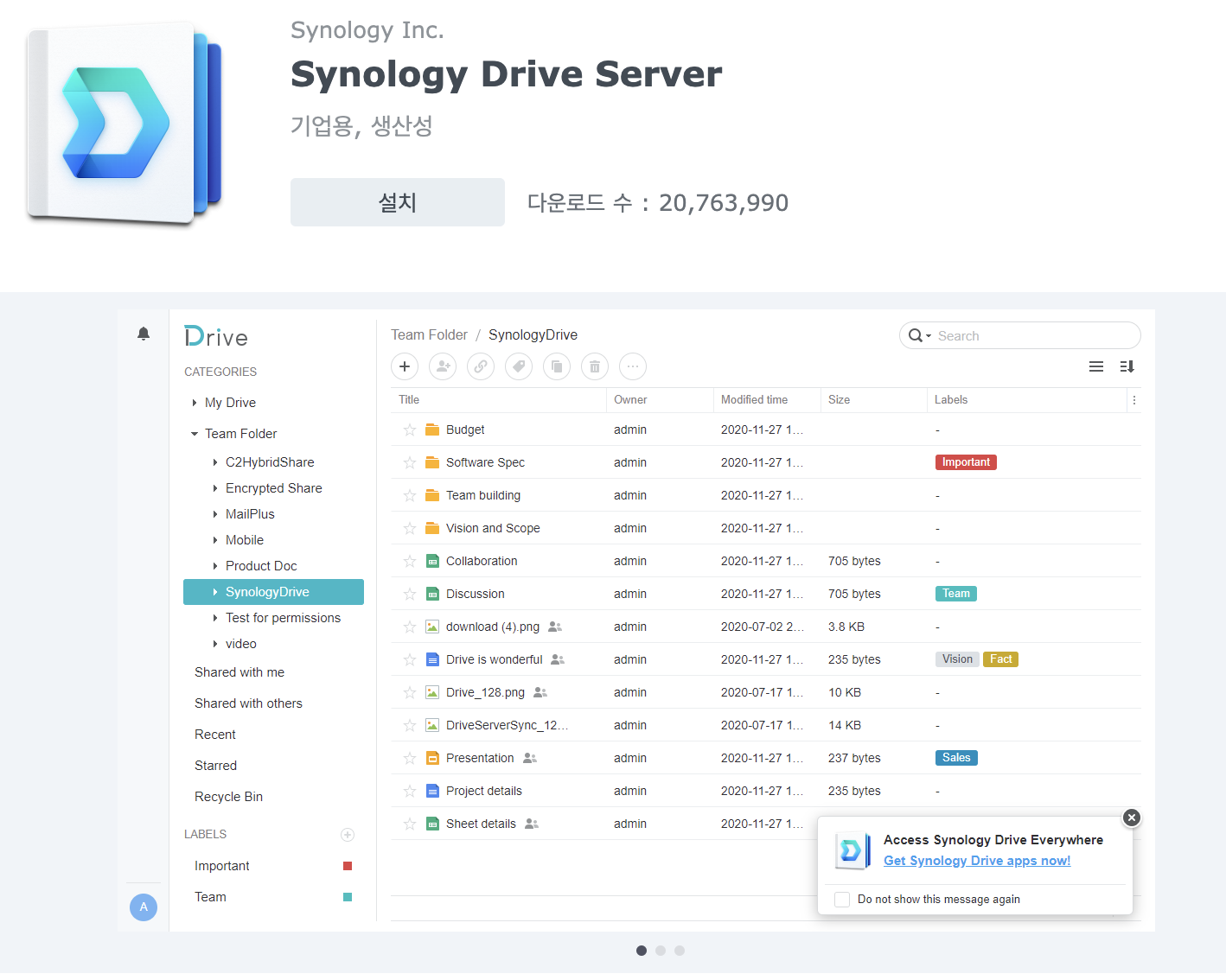
Task: Expand the Test for permissions arrow
Action: tap(215, 618)
